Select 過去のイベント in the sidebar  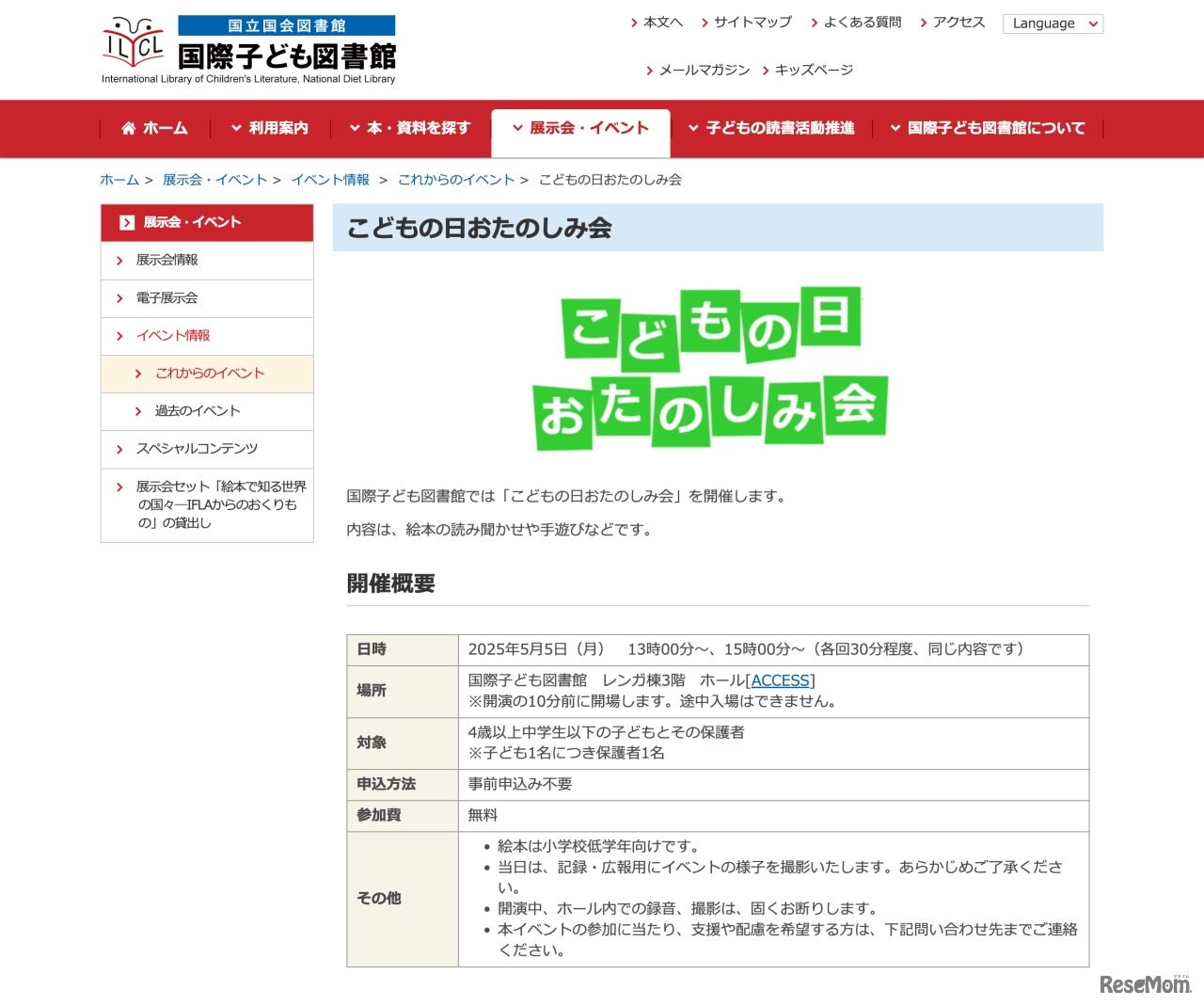pos(207,411)
